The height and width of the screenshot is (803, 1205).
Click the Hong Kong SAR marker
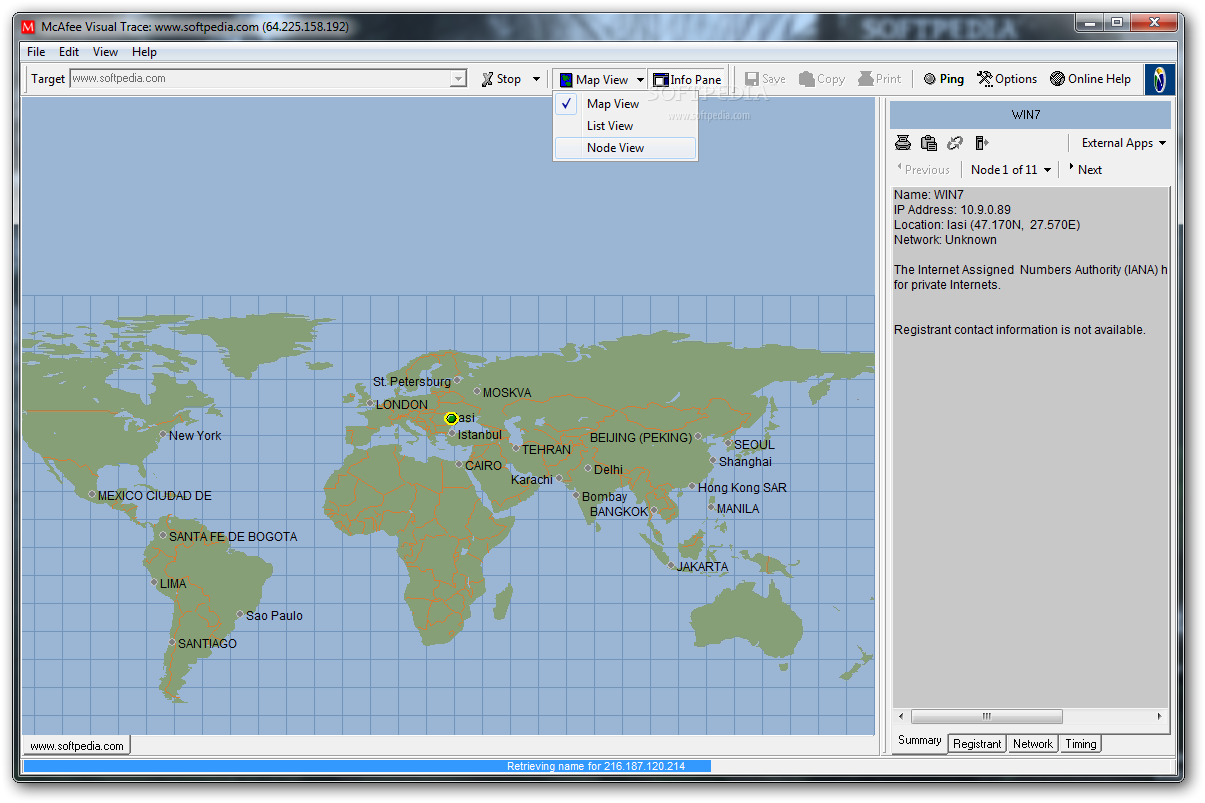coord(692,487)
